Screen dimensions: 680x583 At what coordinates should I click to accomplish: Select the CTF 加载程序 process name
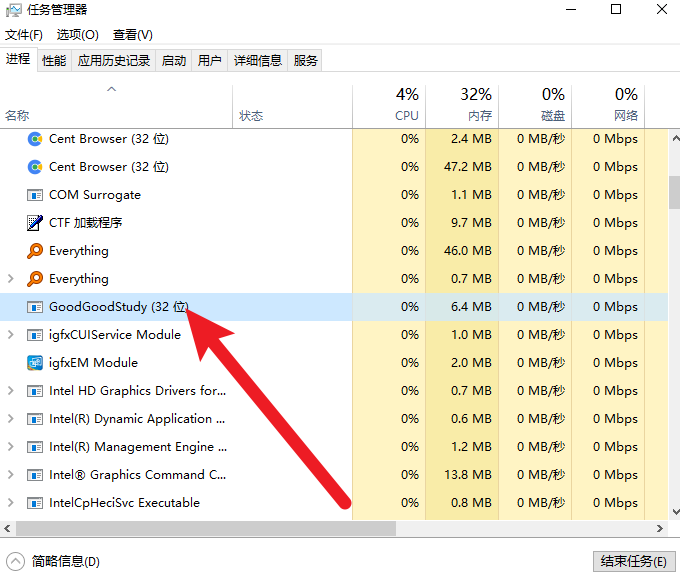coord(85,223)
